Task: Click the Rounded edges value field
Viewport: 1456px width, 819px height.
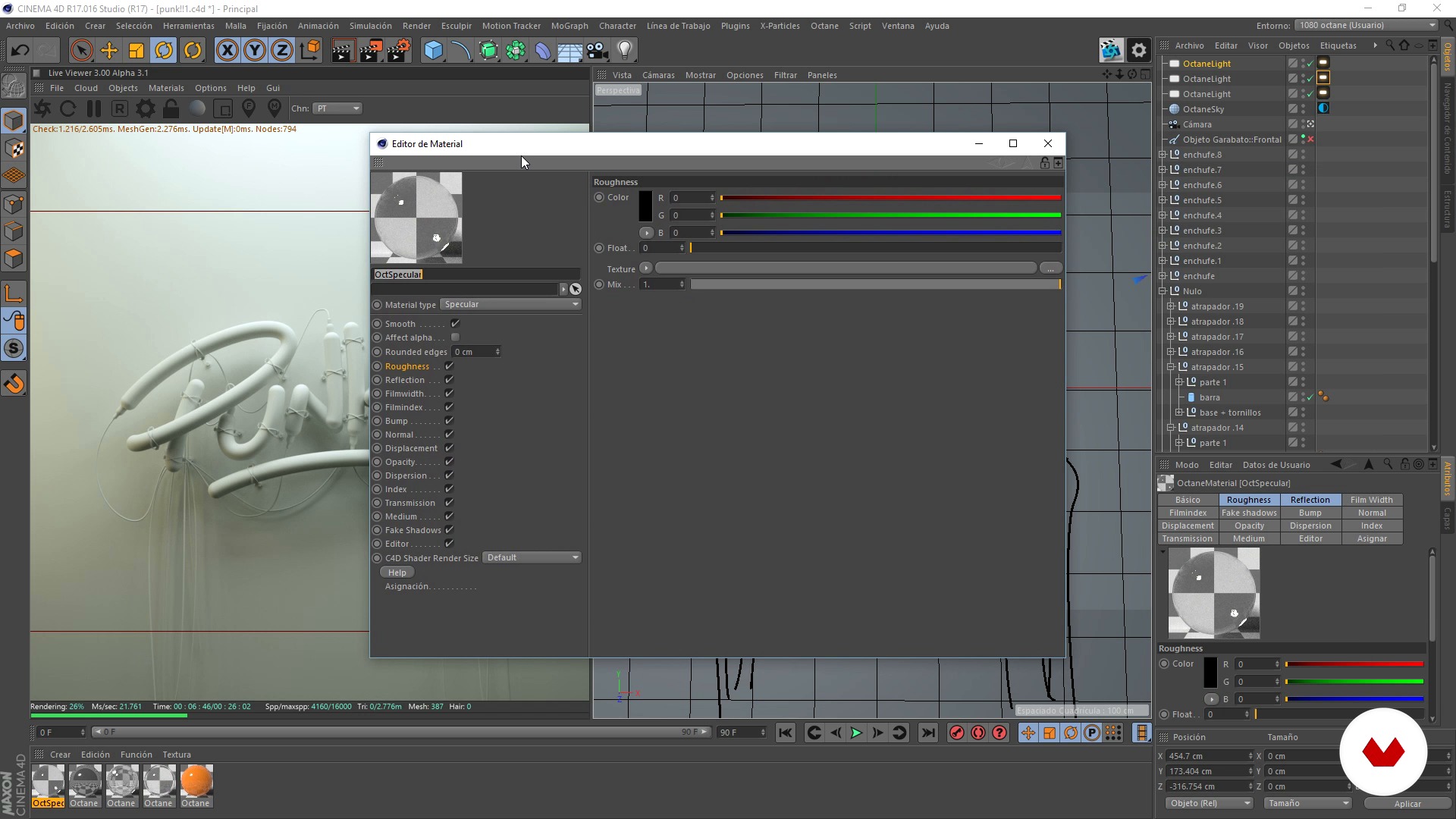Action: [x=477, y=352]
